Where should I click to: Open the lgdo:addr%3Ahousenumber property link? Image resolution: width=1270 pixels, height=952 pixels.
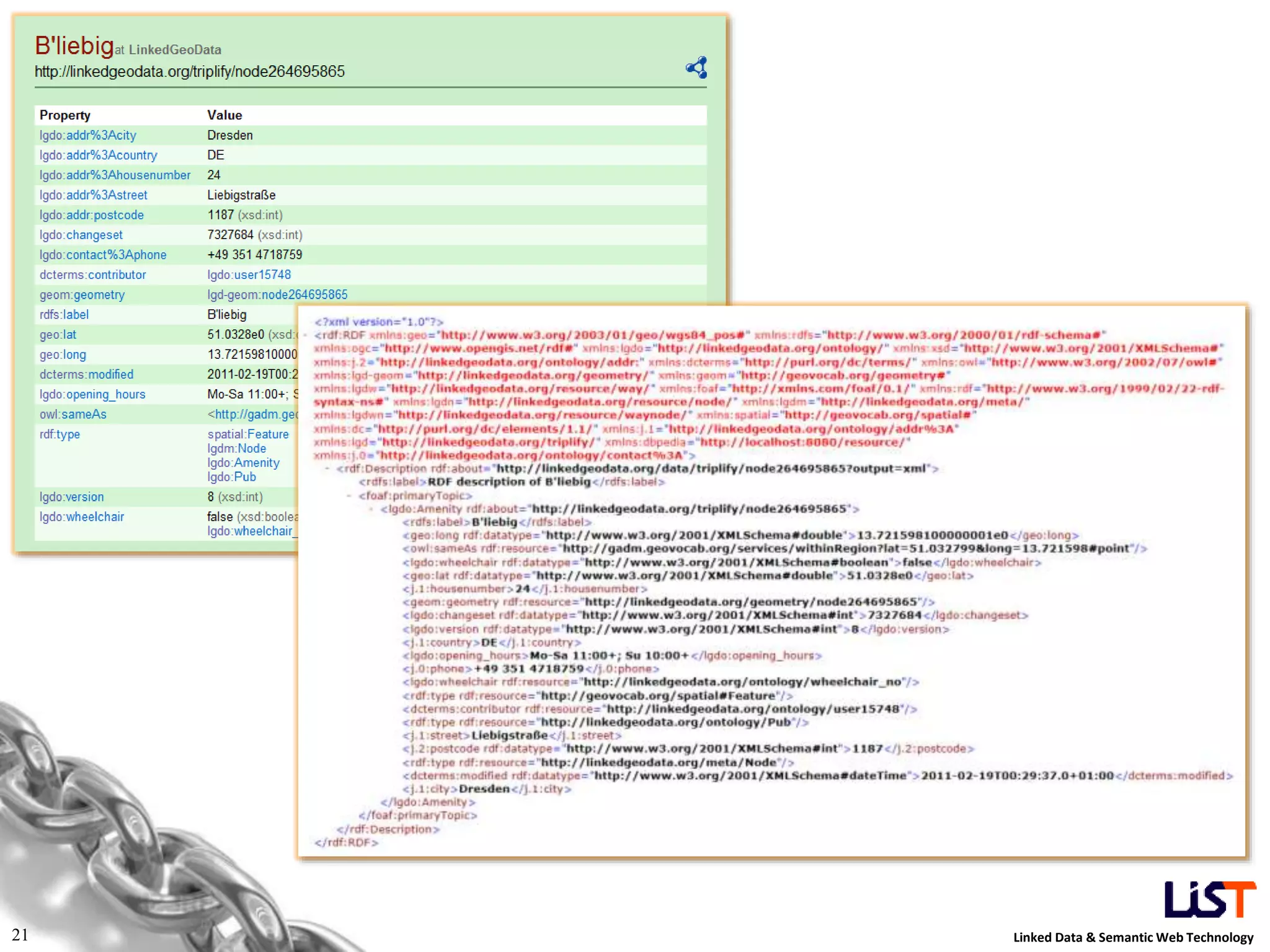click(x=115, y=175)
